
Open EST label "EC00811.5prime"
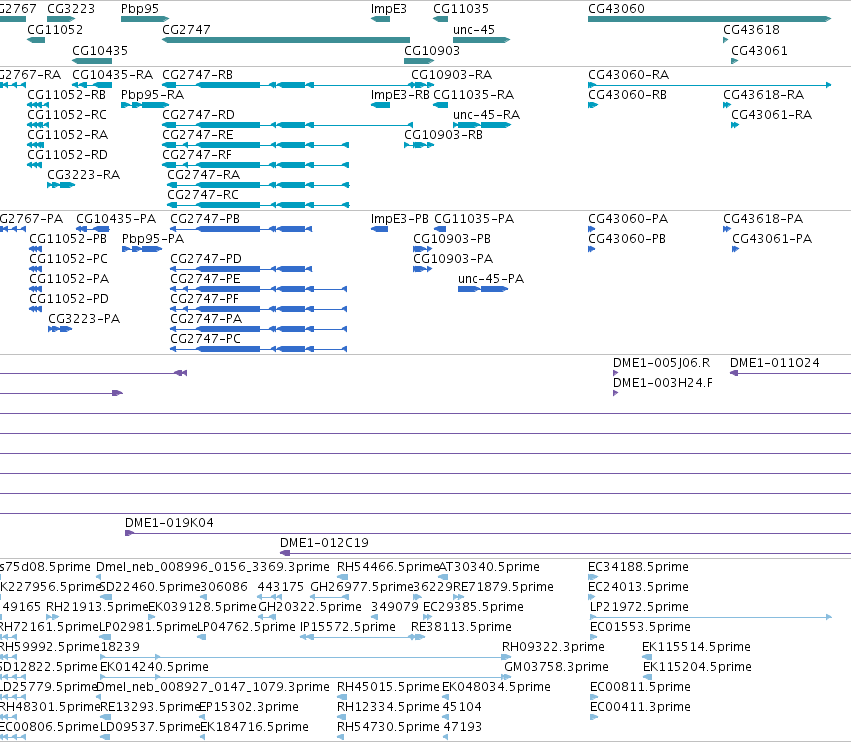point(640,687)
